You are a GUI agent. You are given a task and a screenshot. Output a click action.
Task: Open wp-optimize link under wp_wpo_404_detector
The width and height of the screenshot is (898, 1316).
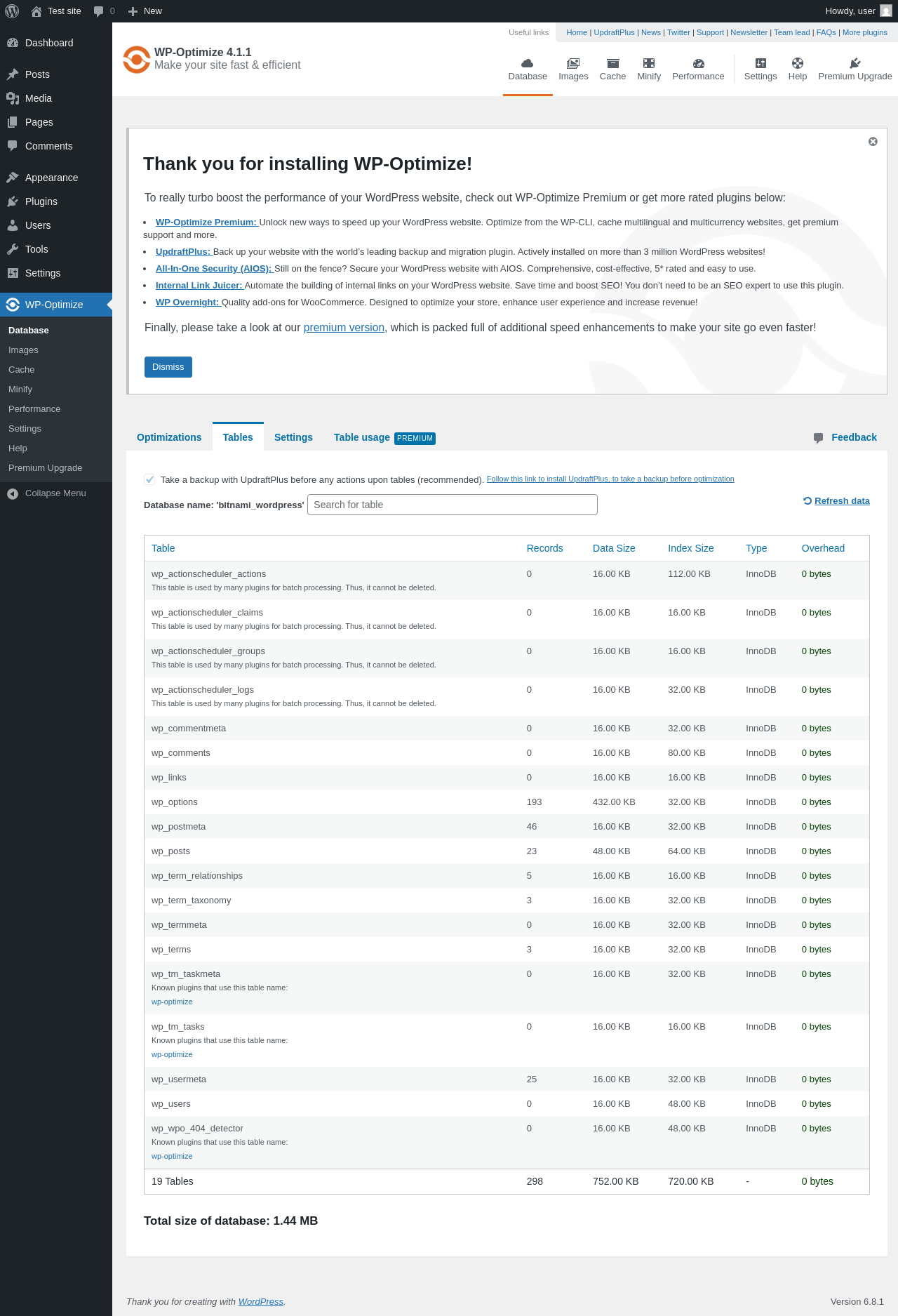(x=172, y=1156)
